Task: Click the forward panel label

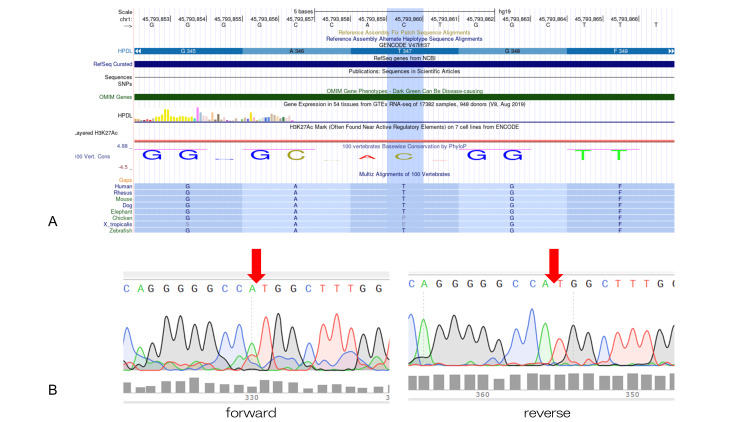Action: (251, 413)
